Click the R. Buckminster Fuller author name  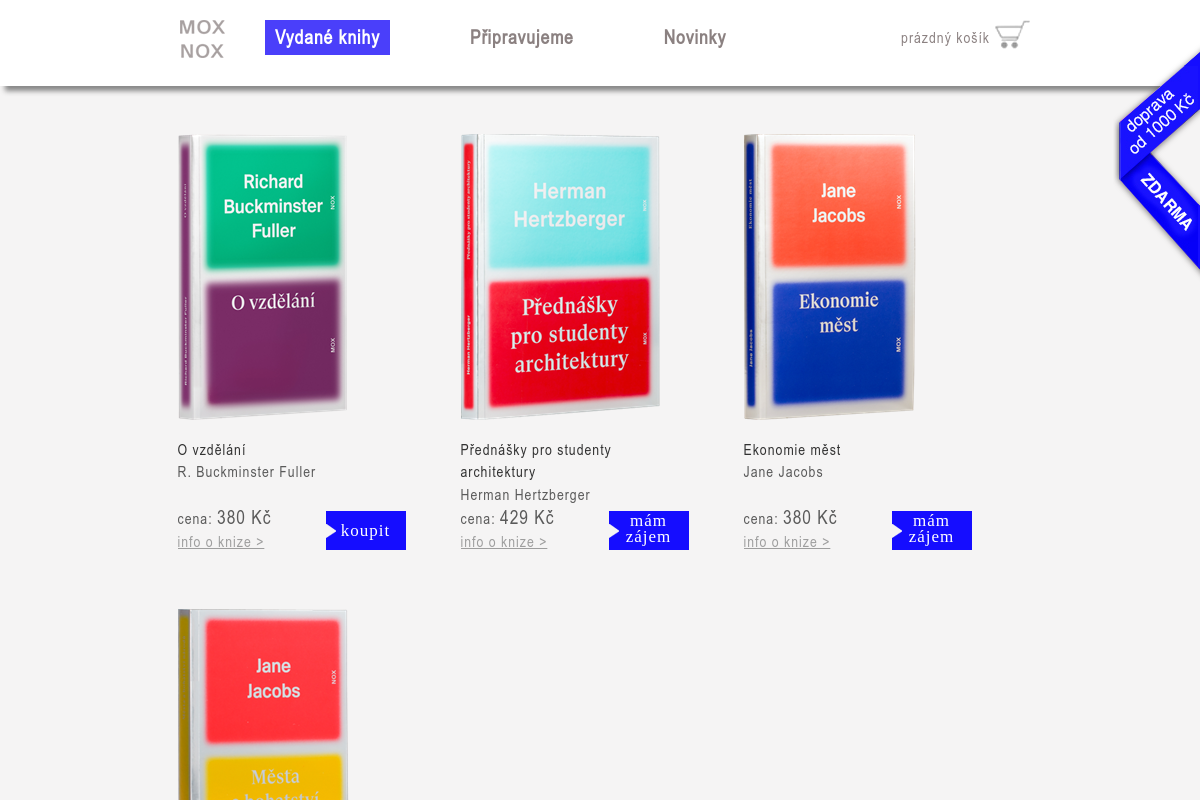[247, 472]
